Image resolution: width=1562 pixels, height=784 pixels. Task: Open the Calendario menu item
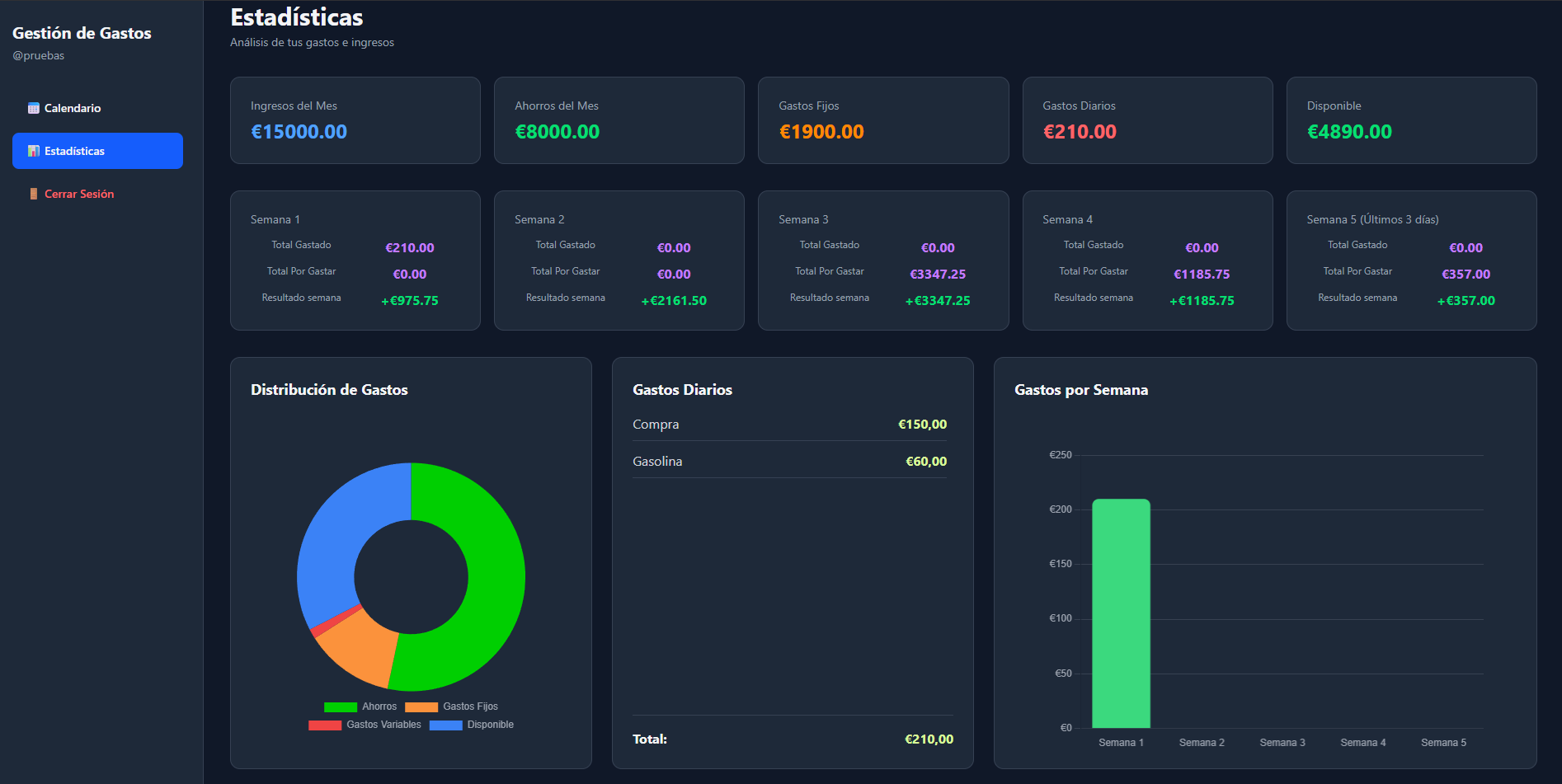pyautogui.click(x=73, y=108)
